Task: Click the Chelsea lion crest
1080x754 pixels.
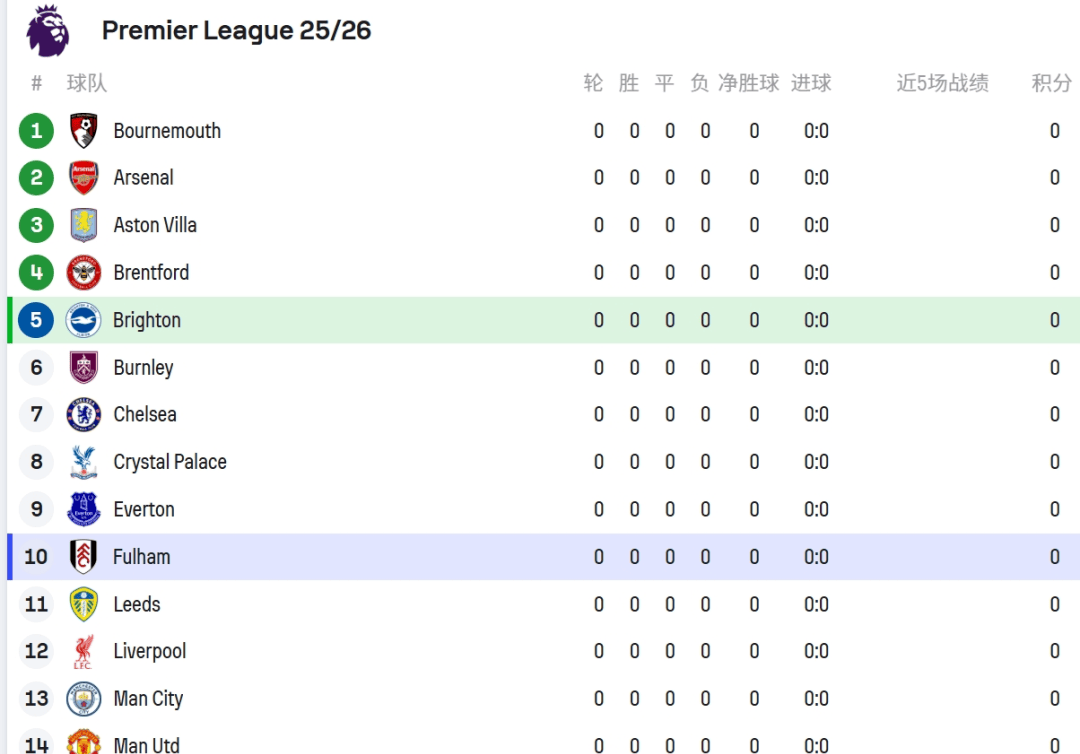Action: tap(84, 414)
